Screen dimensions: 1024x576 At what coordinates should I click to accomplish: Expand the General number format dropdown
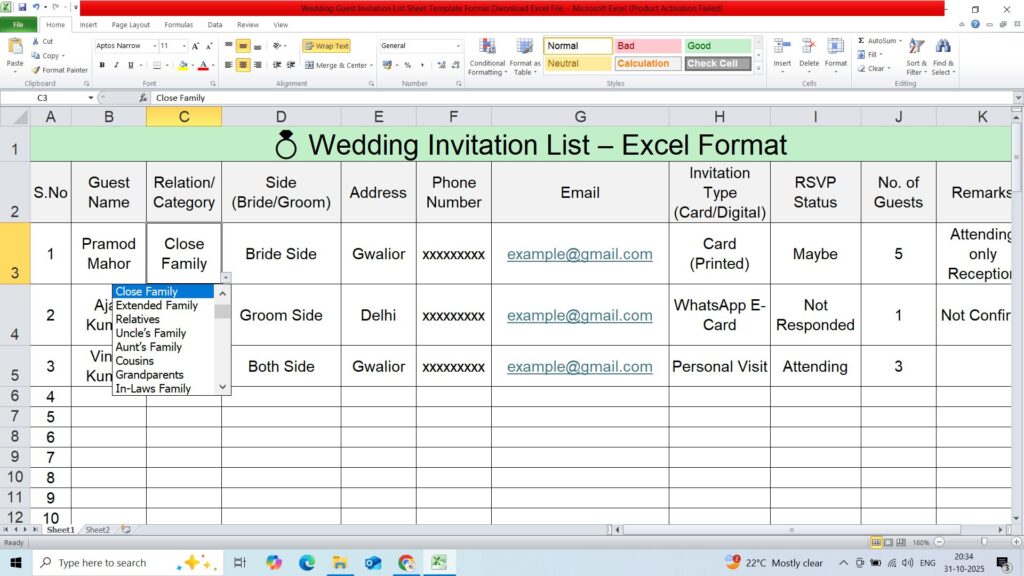pyautogui.click(x=458, y=46)
